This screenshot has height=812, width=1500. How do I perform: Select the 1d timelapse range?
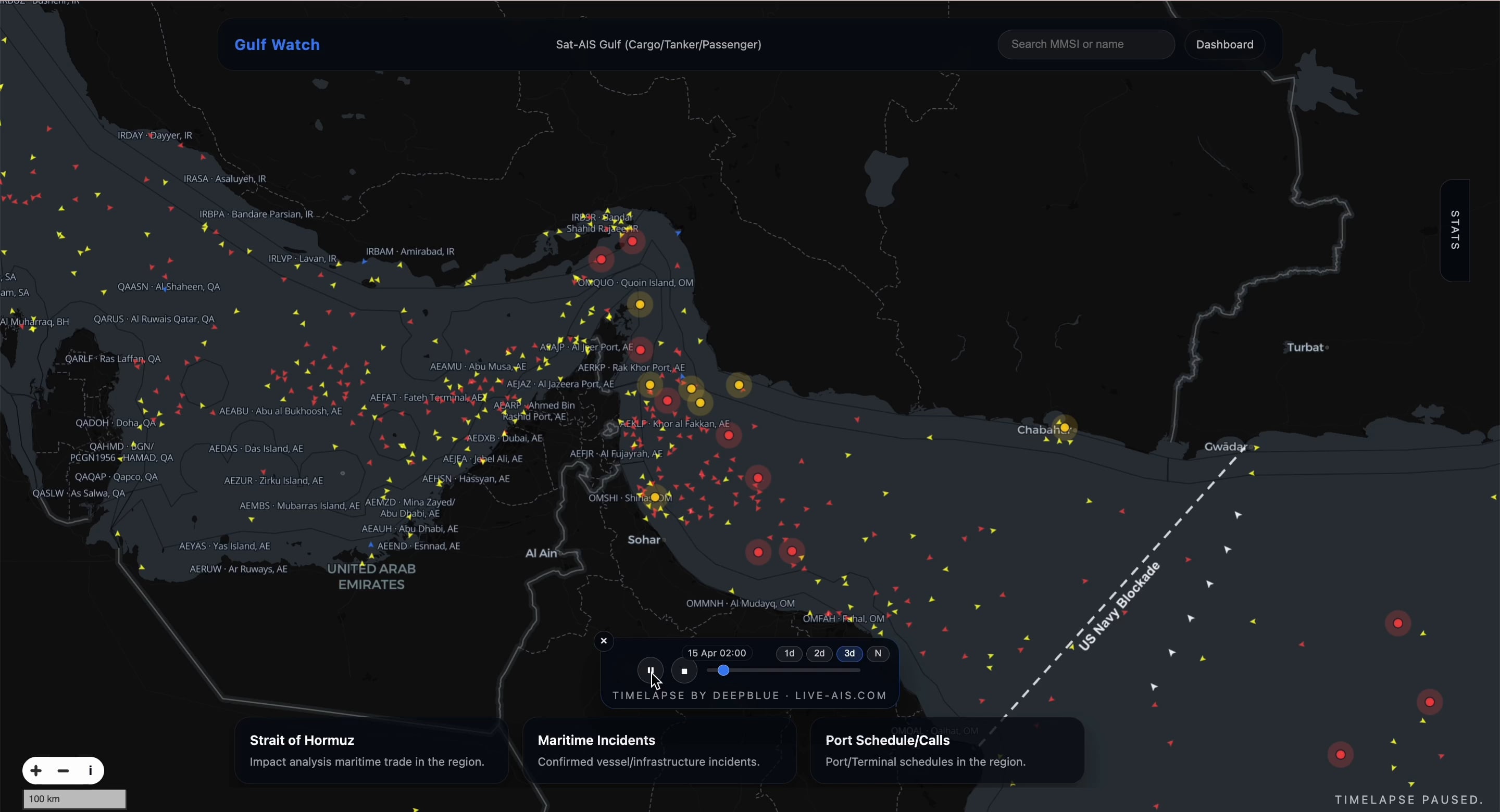[x=789, y=653]
